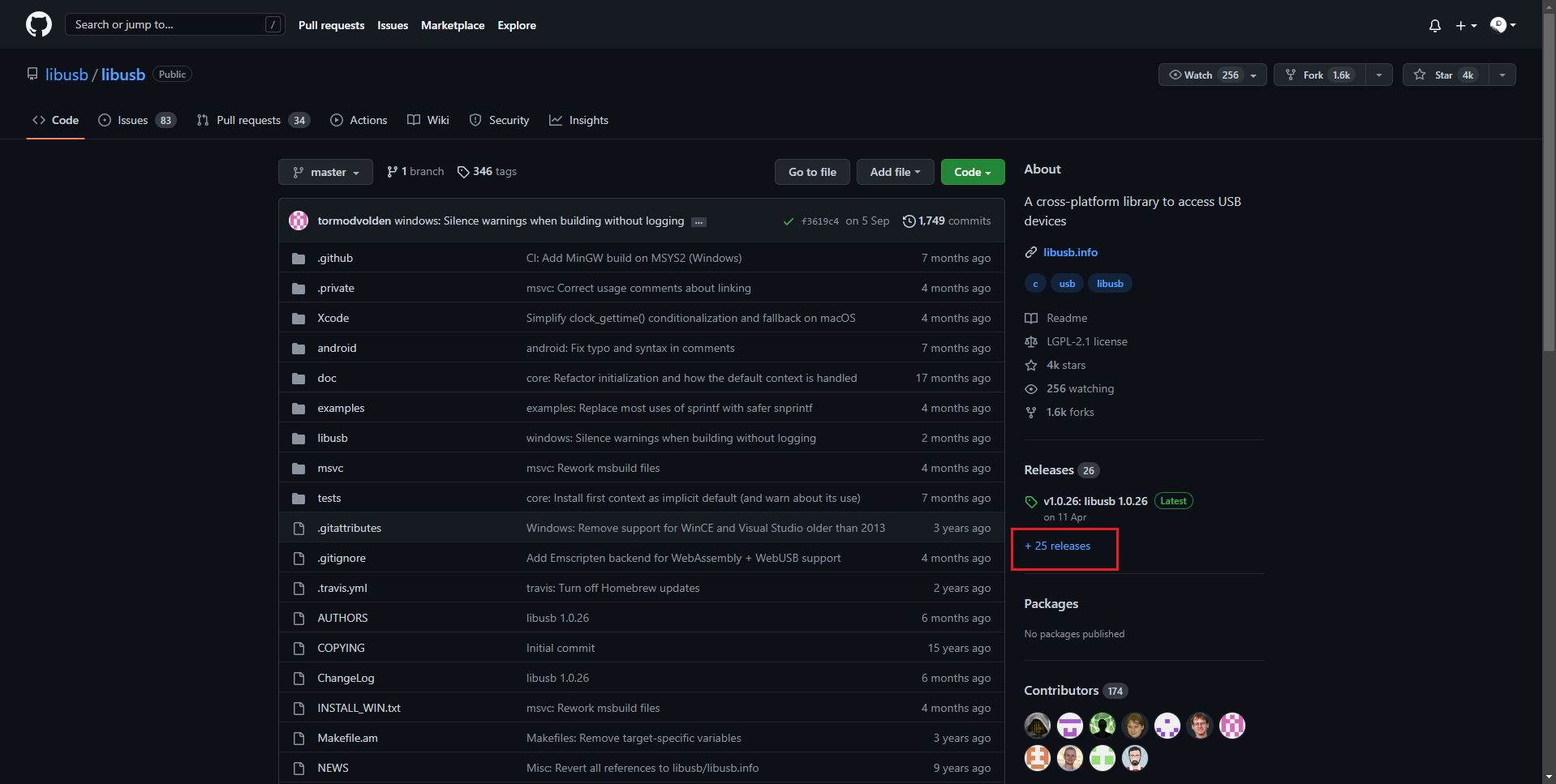Open the user avatar menu
This screenshot has height=784, width=1556.
click(x=1502, y=25)
